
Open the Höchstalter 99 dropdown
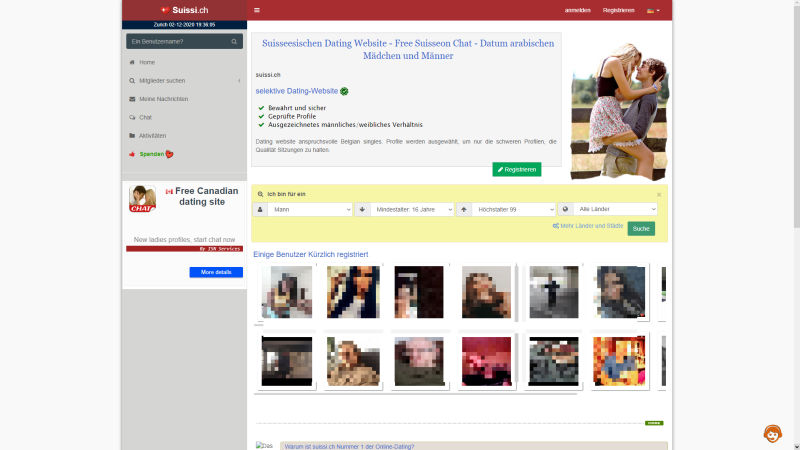pos(513,209)
